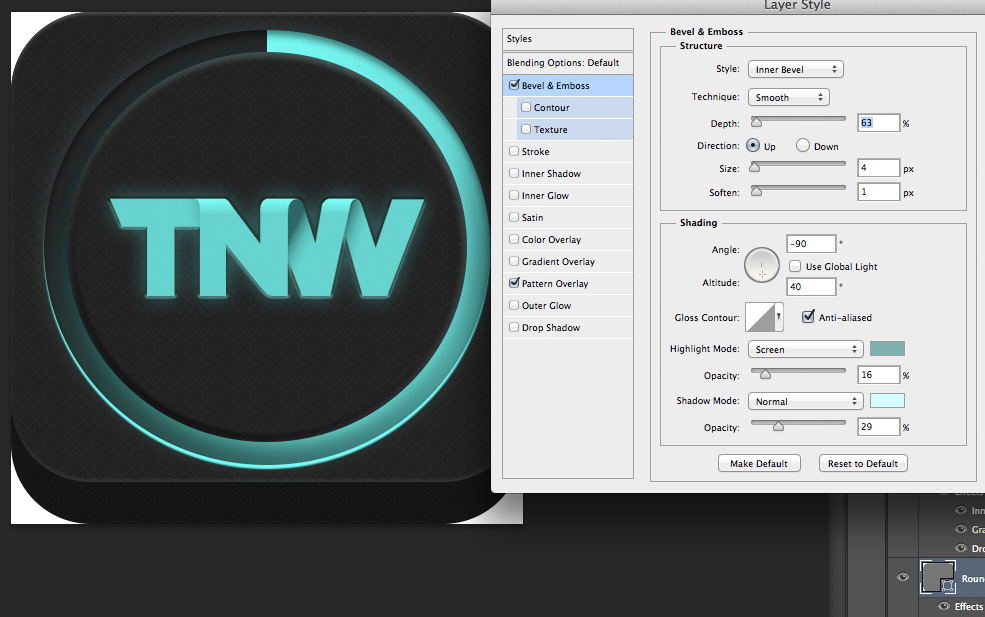The image size is (985, 617).
Task: Uncheck the Pattern Overlay checkbox
Action: point(514,283)
